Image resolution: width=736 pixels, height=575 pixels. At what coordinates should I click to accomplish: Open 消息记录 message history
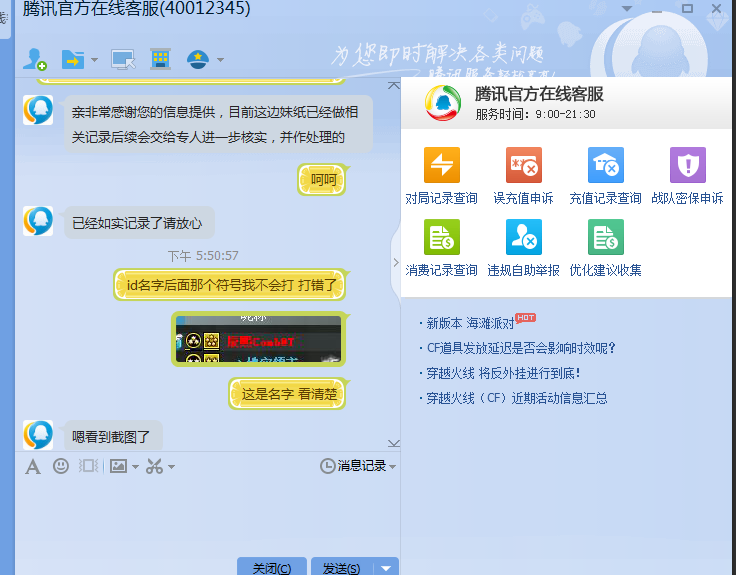(x=353, y=466)
